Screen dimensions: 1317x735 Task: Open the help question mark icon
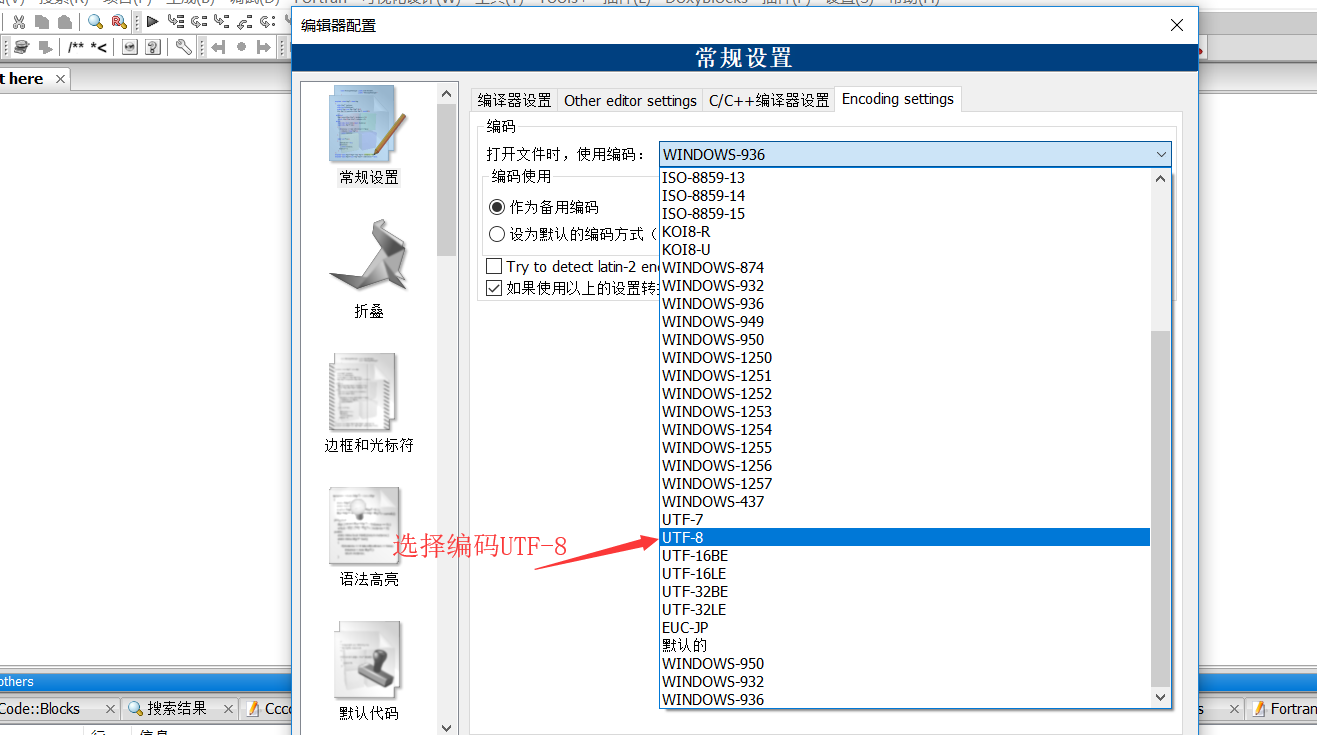(x=153, y=47)
